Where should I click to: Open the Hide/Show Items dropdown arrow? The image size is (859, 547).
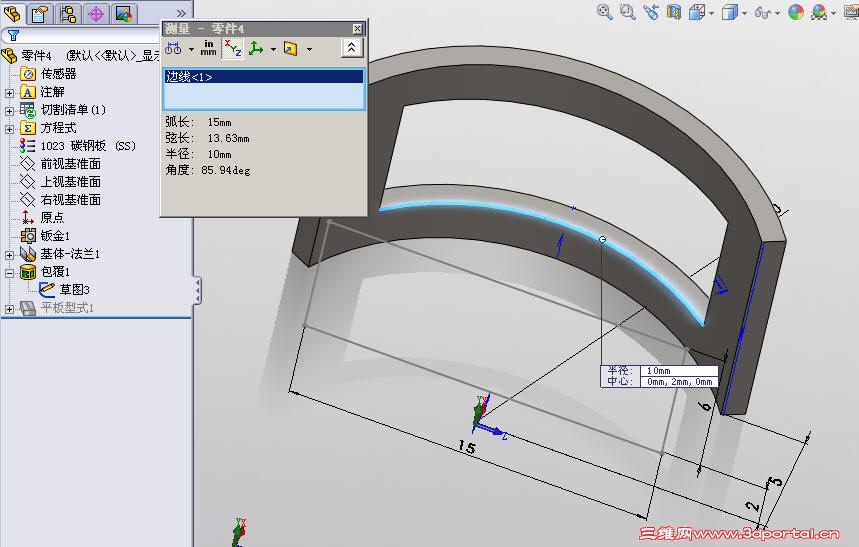point(777,13)
